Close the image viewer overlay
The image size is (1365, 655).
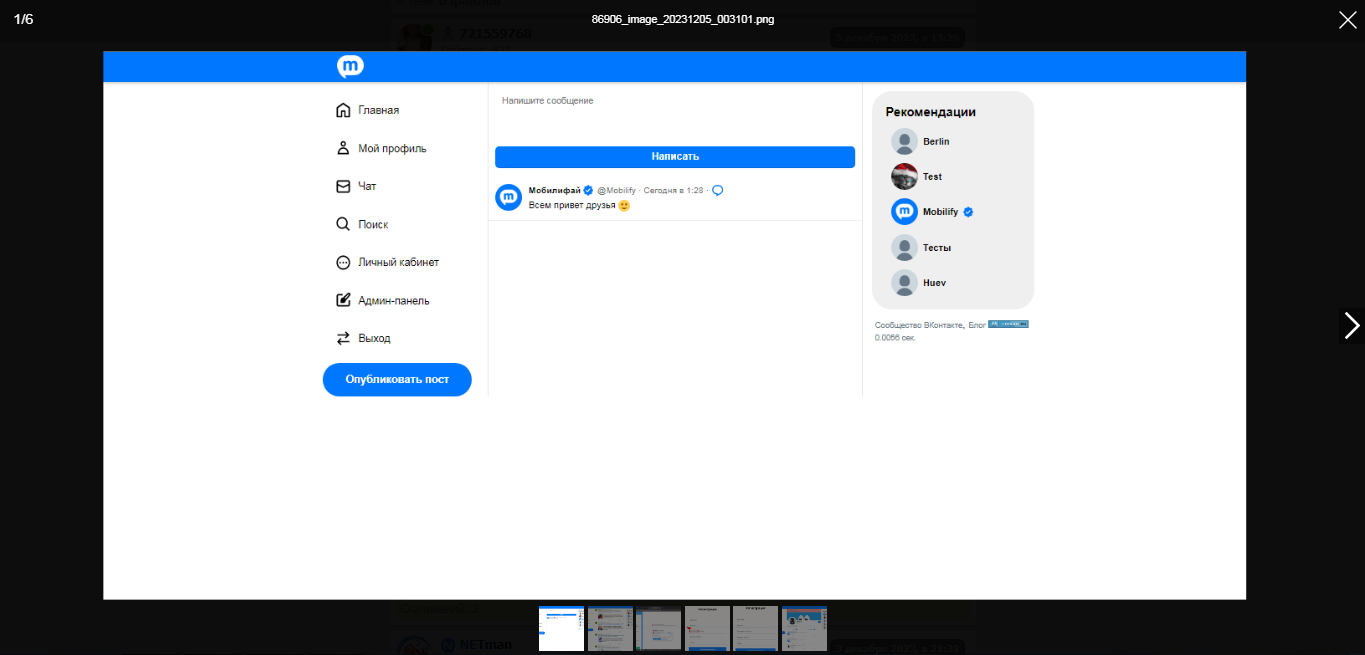[1347, 20]
